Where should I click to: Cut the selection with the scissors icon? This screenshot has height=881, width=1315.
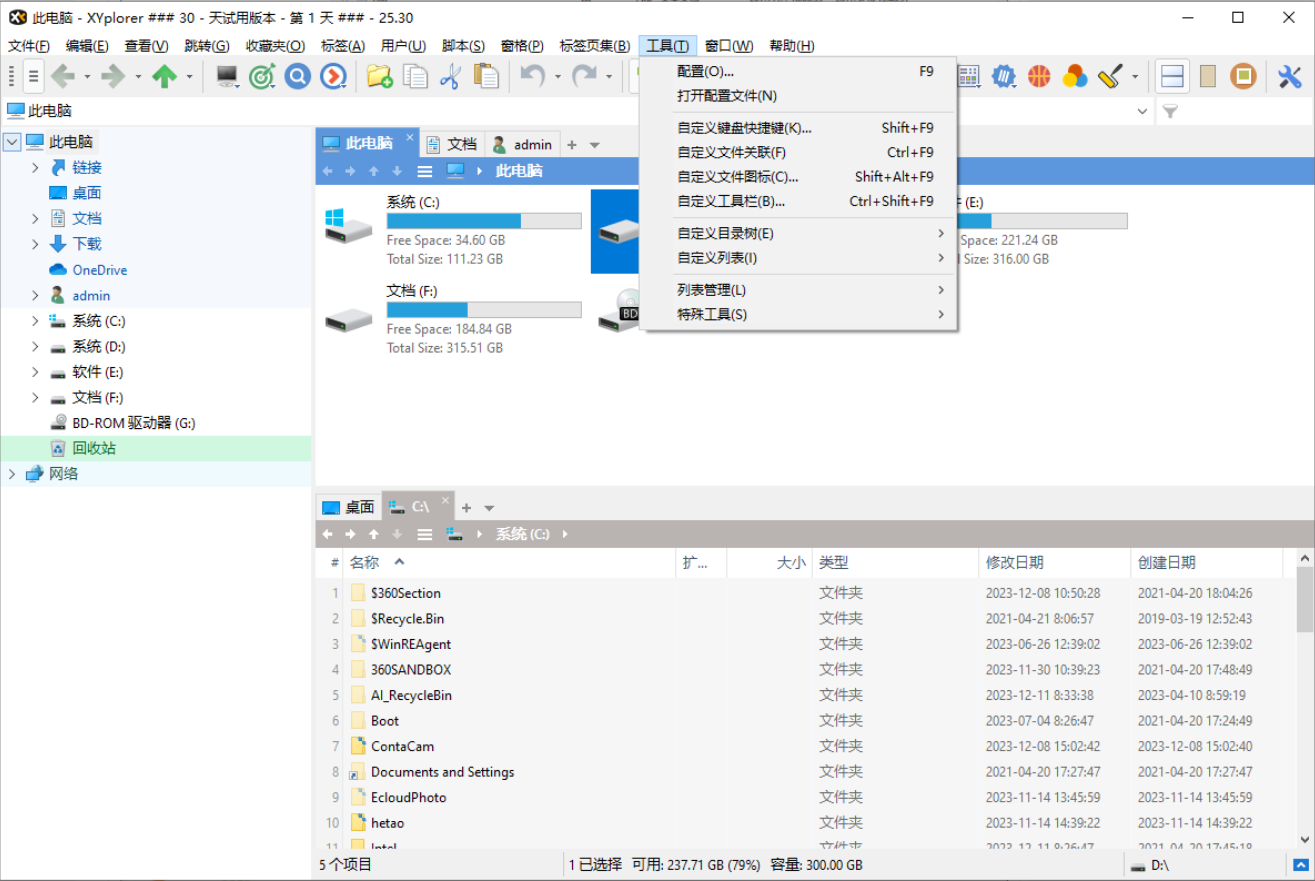[452, 76]
